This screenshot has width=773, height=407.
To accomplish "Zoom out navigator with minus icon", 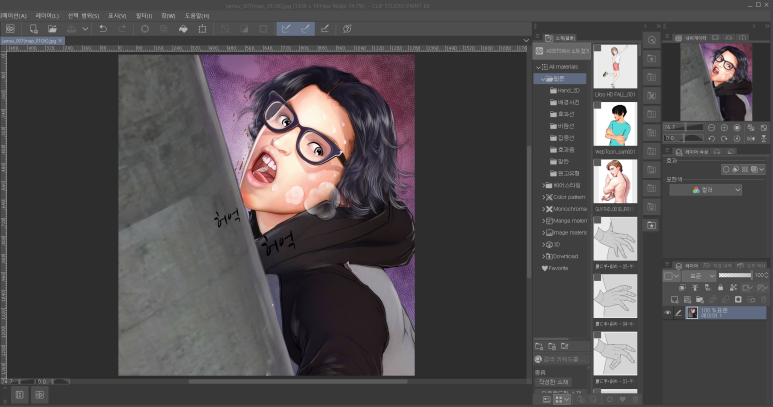I will (711, 128).
